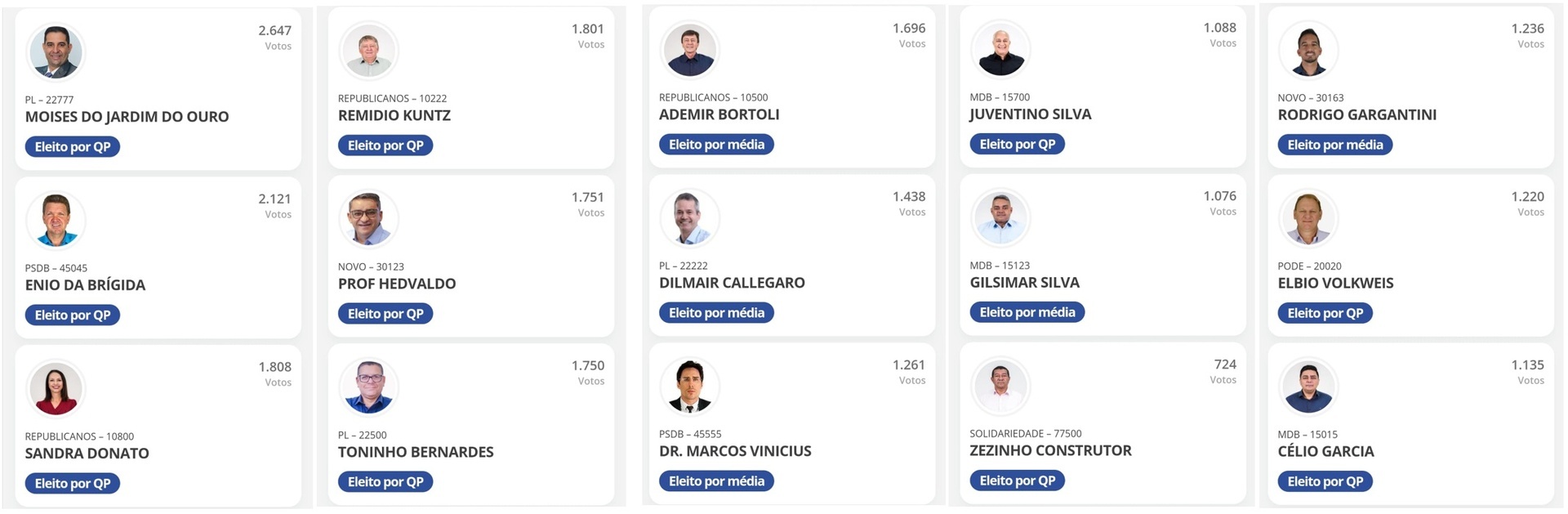The width and height of the screenshot is (1568, 514).
Task: Select the Zezinho Construtor profile picture
Action: tap(1000, 386)
